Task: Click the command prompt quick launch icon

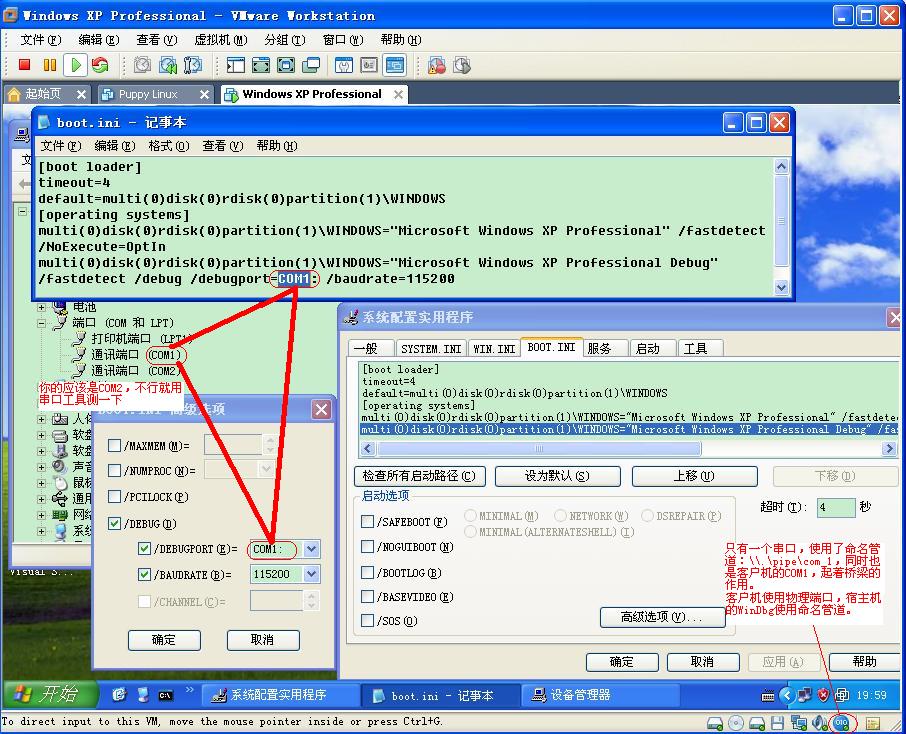Action: 165,695
